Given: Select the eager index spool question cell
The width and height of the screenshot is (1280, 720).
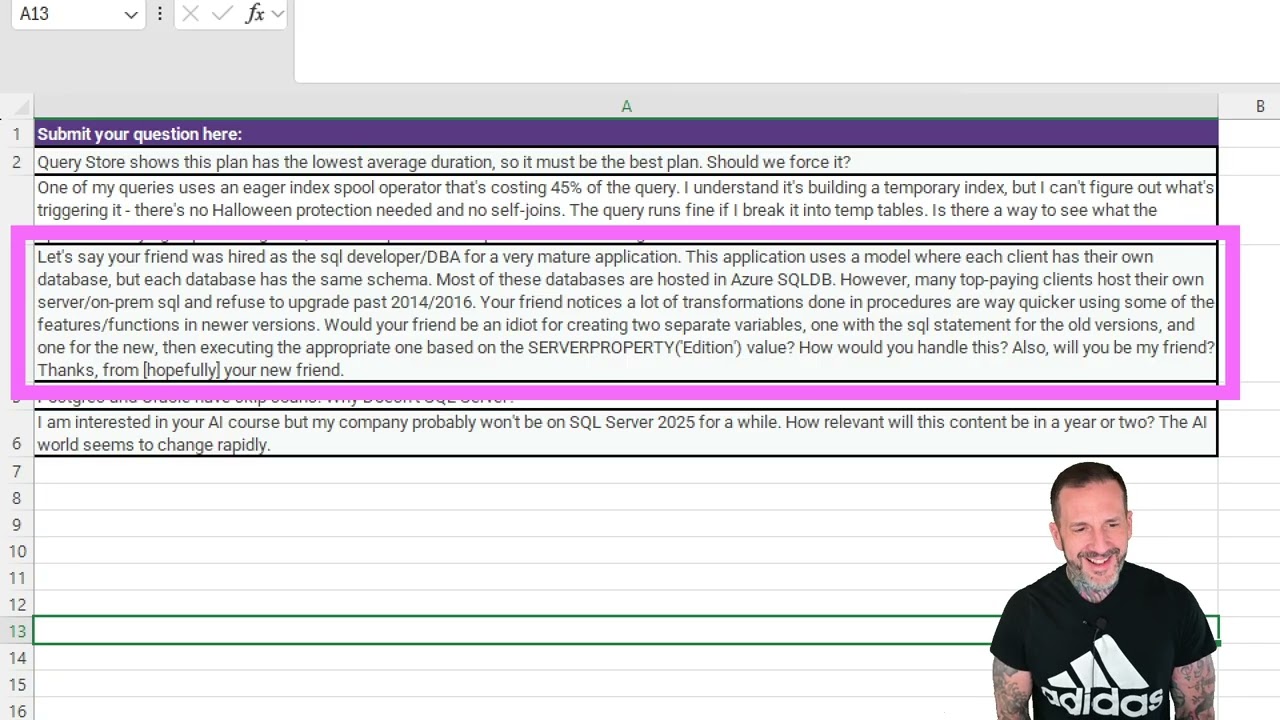Looking at the screenshot, I should [x=626, y=199].
